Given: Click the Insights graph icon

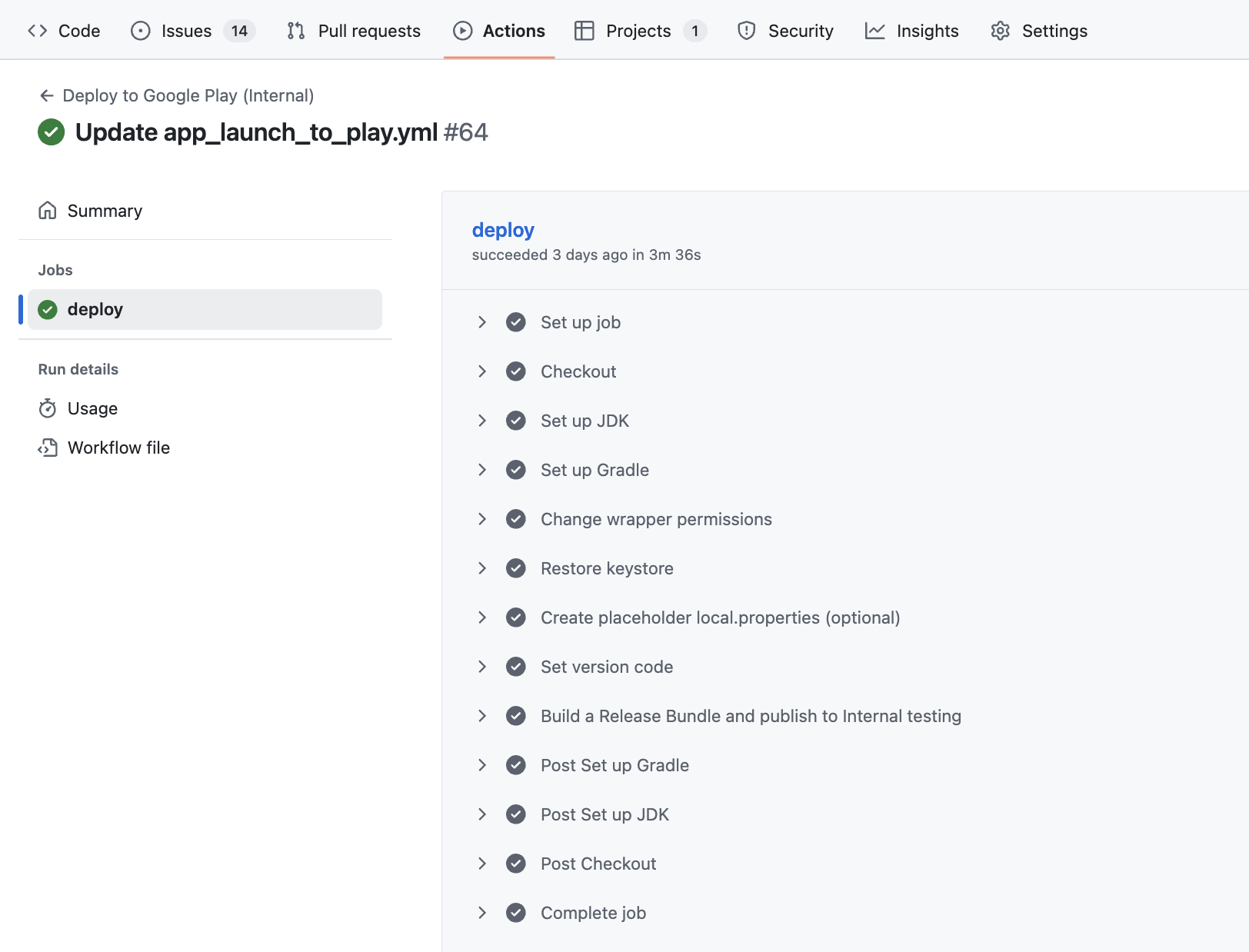Looking at the screenshot, I should tap(875, 30).
